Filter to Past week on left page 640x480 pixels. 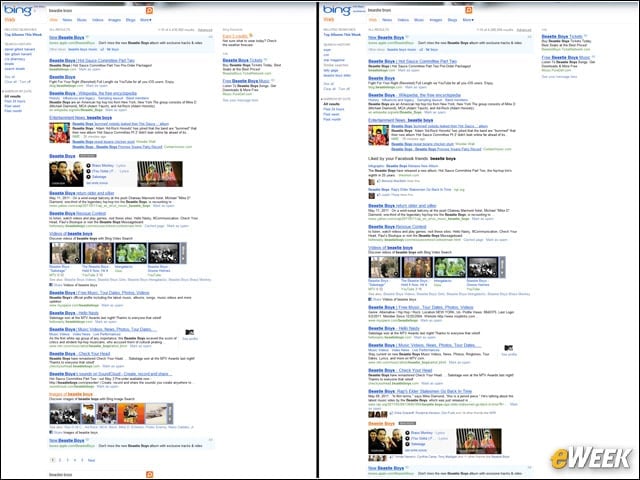point(12,106)
